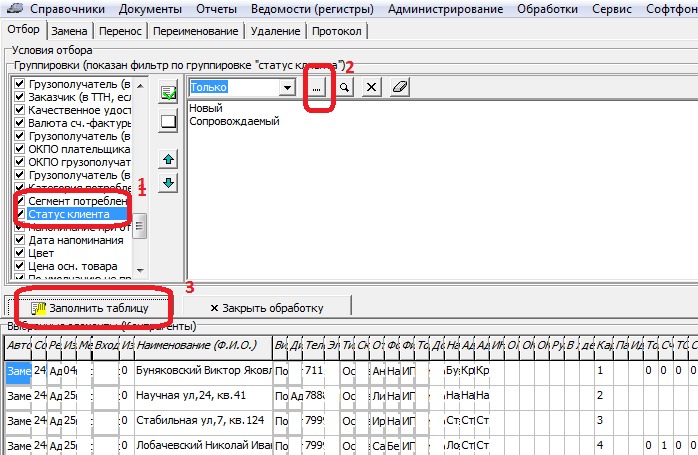Click the check all groupings icon
Screen dimensions: 698x455
[168, 93]
